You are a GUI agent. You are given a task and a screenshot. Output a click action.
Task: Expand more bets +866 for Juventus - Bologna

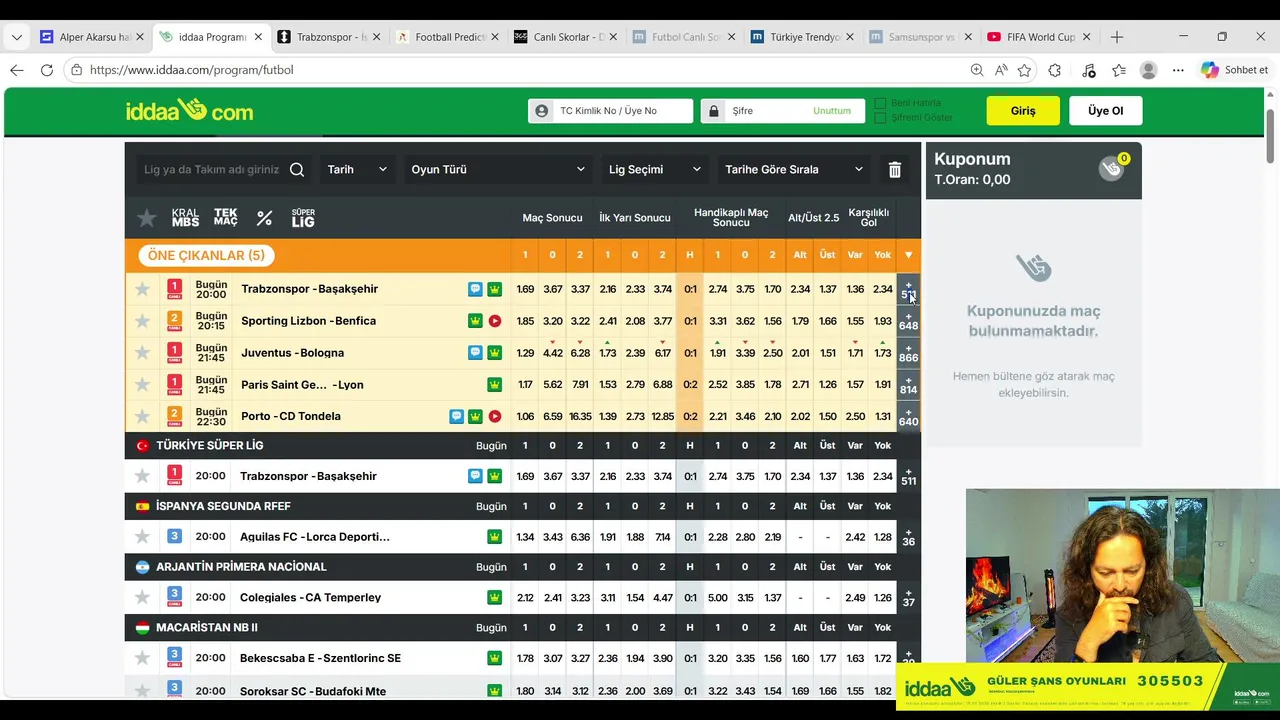pos(908,353)
